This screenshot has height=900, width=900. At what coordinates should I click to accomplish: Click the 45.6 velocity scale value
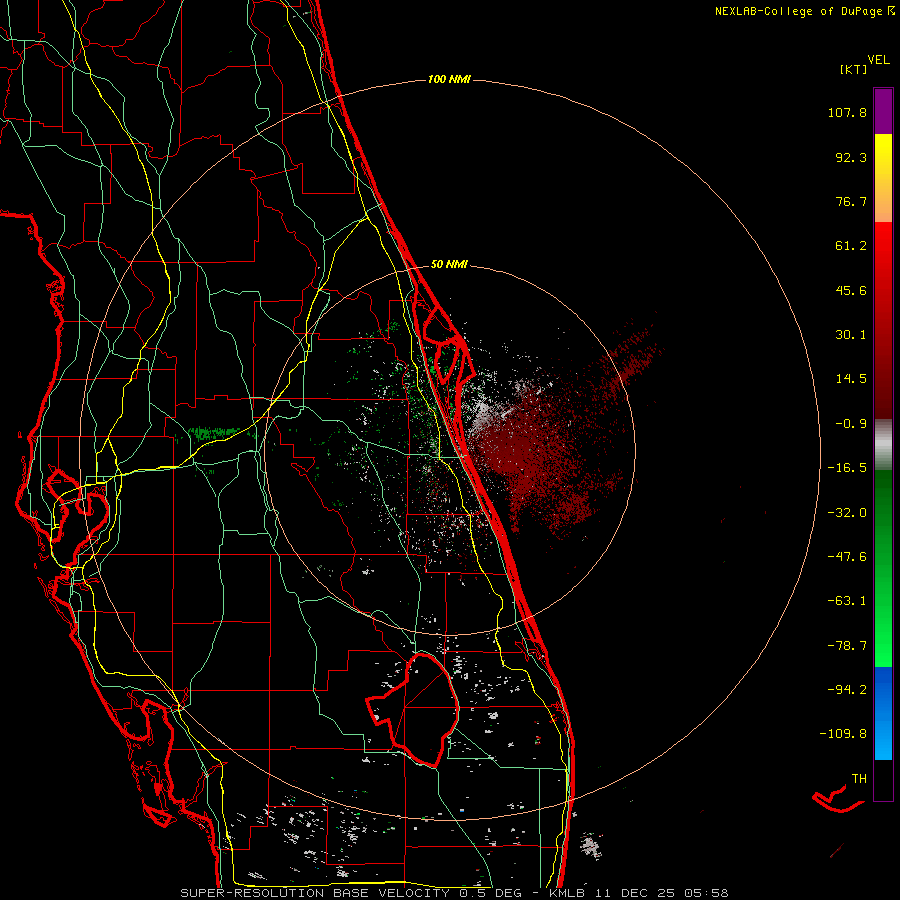click(851, 290)
